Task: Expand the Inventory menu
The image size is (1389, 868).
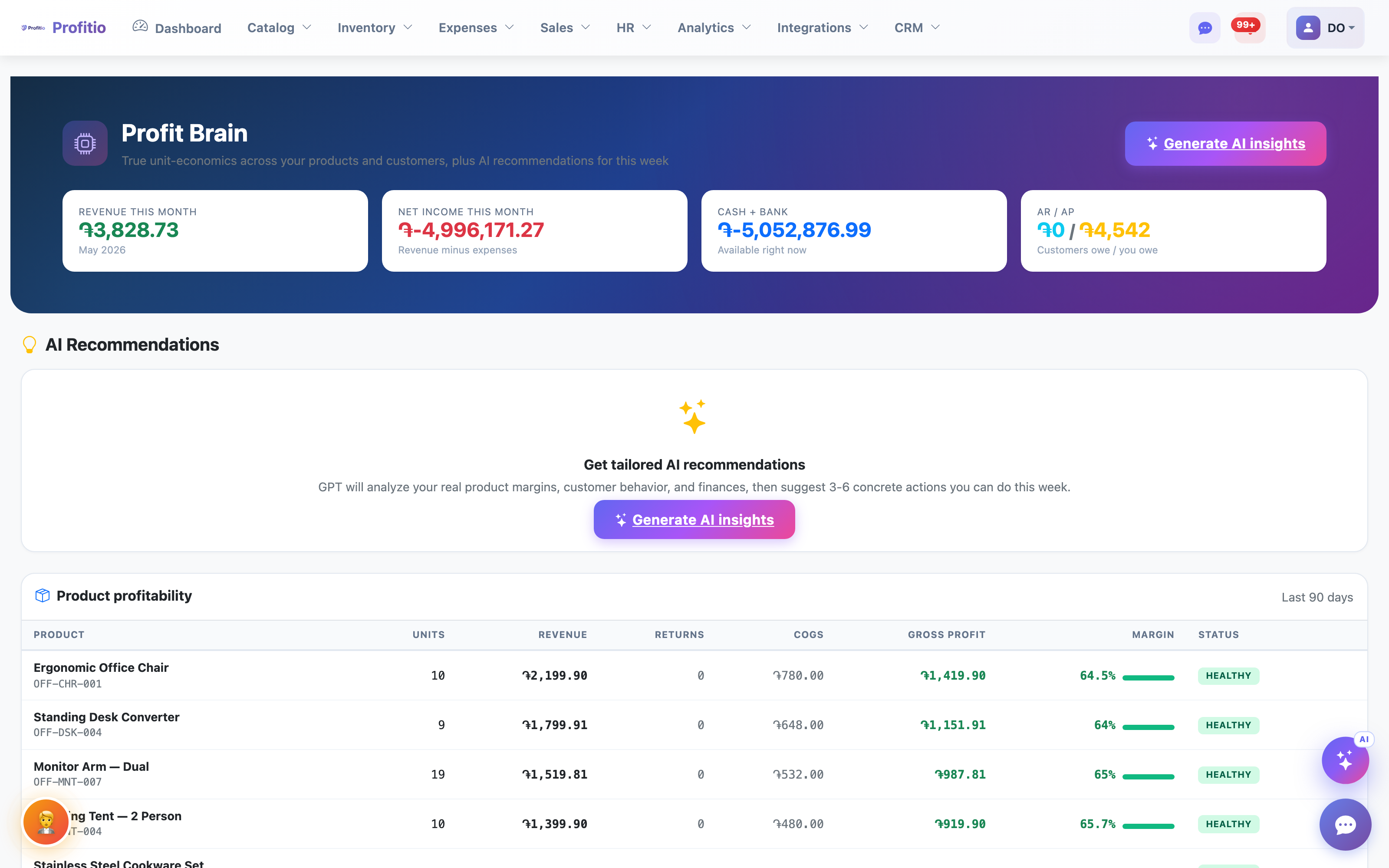Action: (x=375, y=27)
